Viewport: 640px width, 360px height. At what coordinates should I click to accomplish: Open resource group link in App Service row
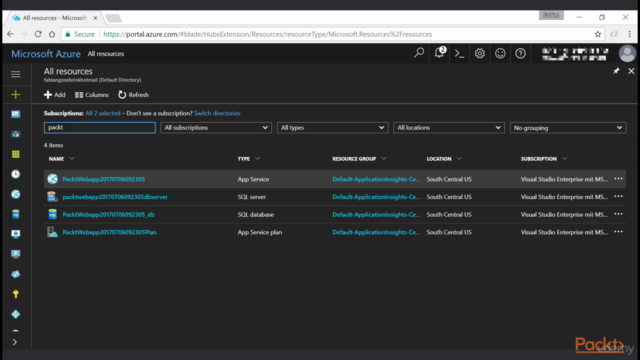coord(376,179)
